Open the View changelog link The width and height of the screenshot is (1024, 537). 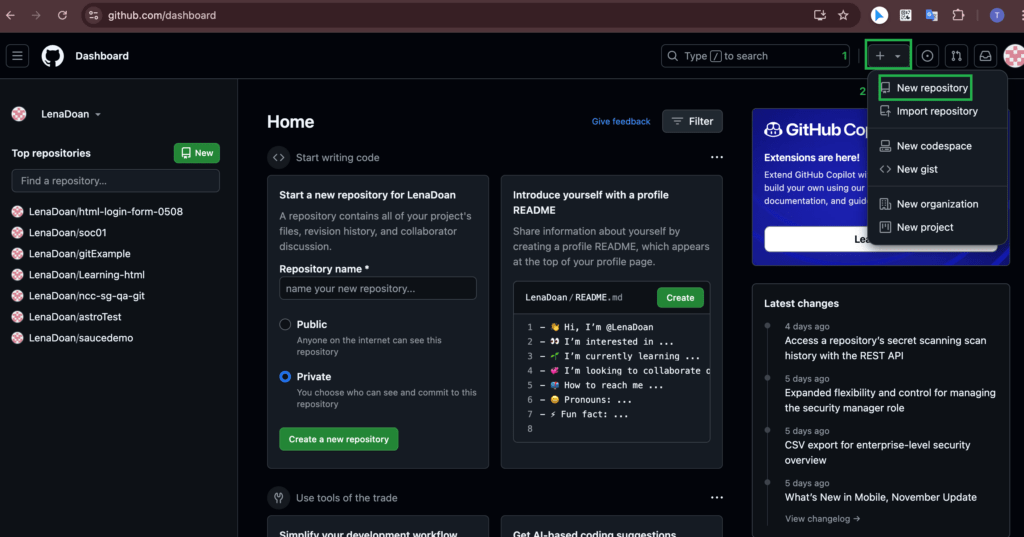pyautogui.click(x=822, y=519)
